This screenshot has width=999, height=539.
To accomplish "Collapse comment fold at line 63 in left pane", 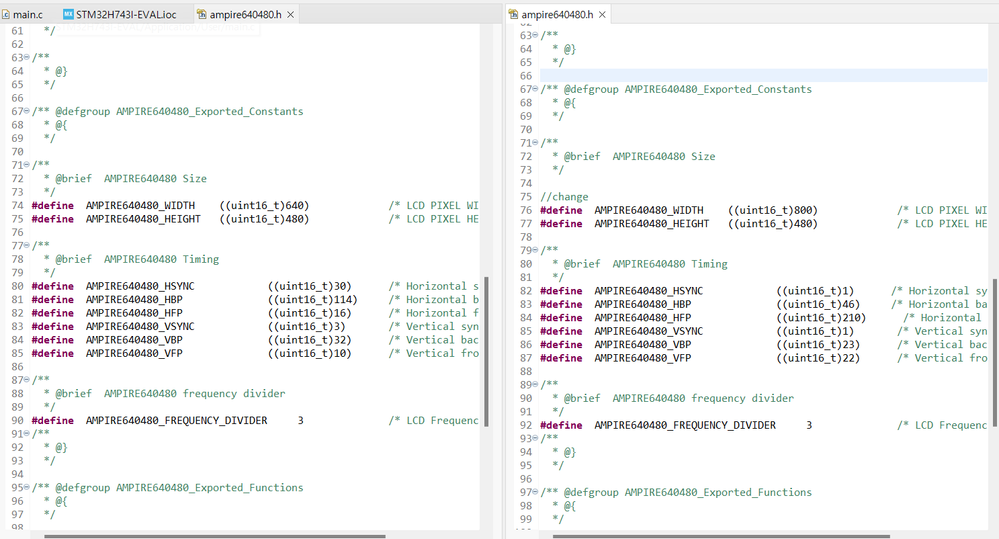I will [x=27, y=57].
